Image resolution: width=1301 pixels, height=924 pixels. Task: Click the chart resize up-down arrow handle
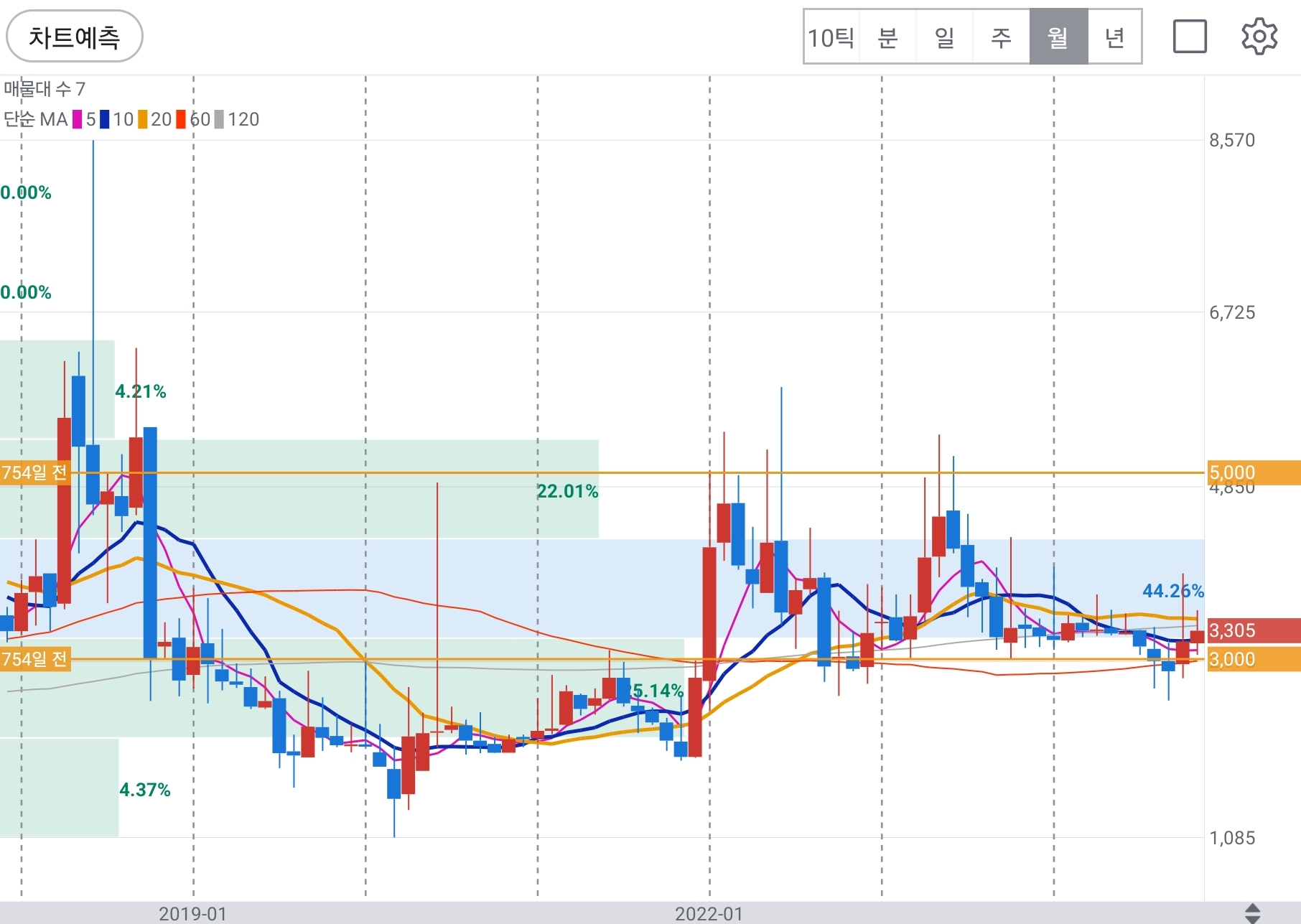point(1253,913)
